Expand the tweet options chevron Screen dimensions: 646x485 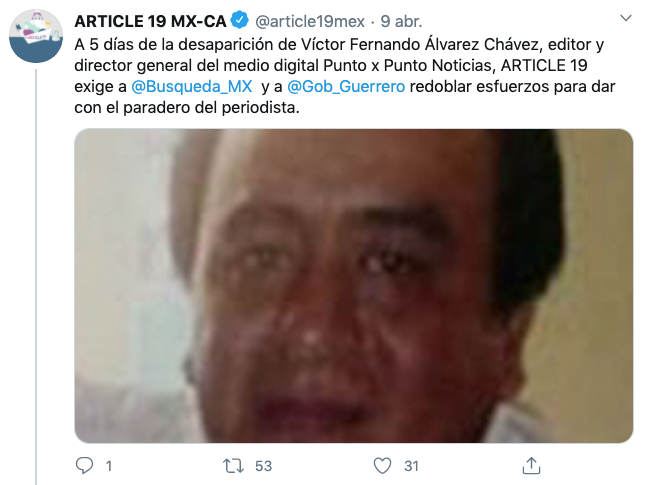(x=626, y=18)
